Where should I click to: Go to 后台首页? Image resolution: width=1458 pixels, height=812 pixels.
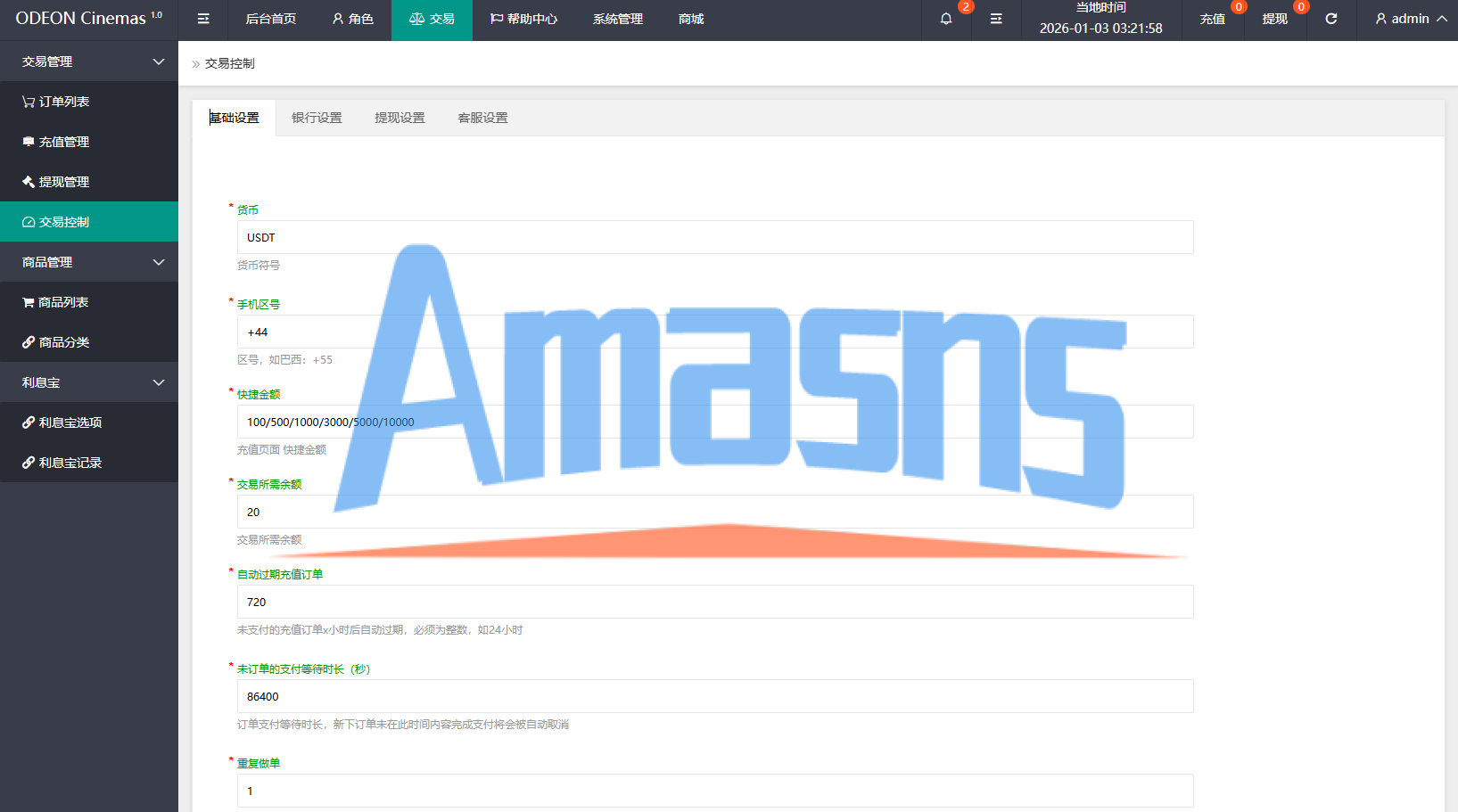[271, 19]
